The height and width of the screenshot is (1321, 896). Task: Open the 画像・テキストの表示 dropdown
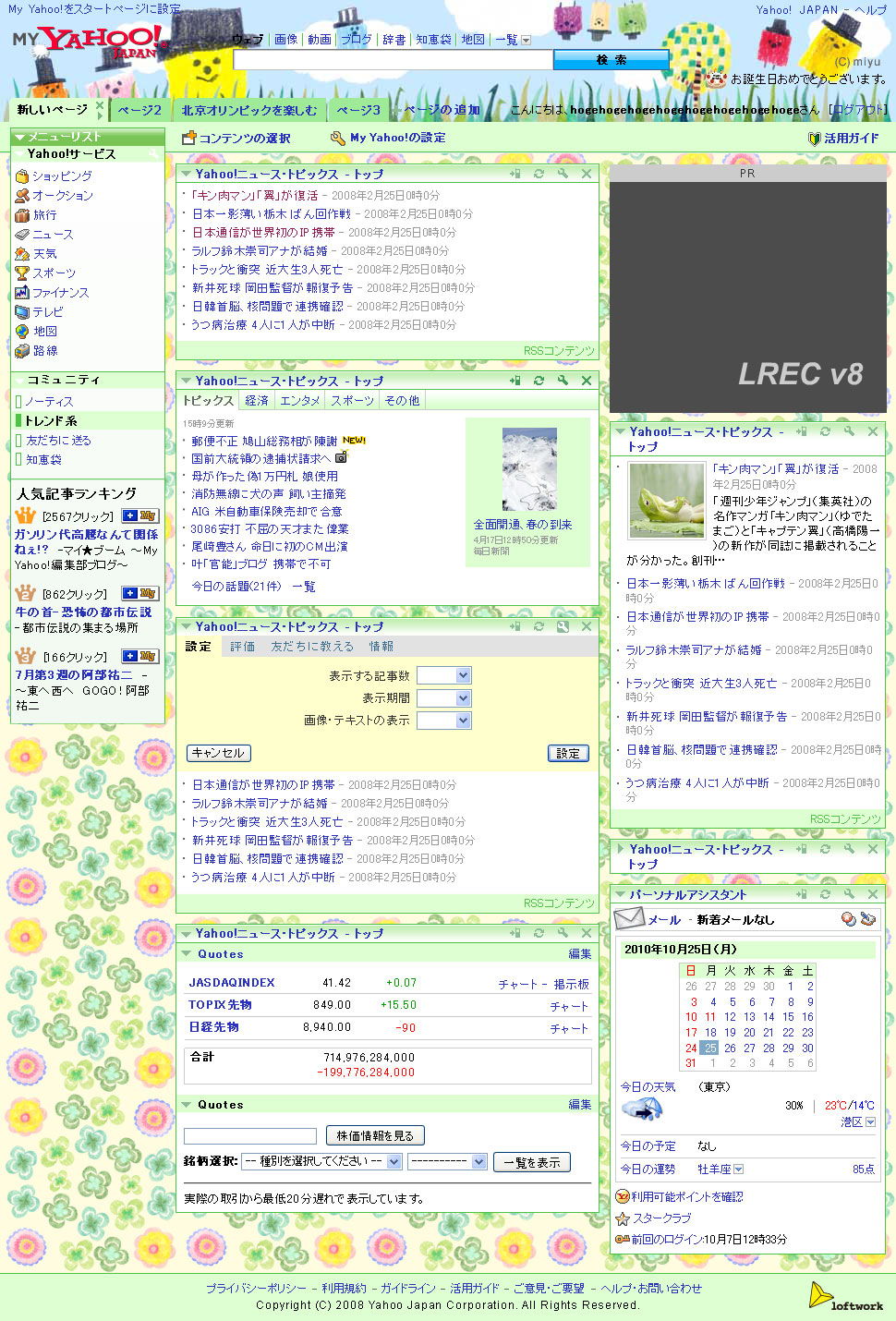pos(444,720)
